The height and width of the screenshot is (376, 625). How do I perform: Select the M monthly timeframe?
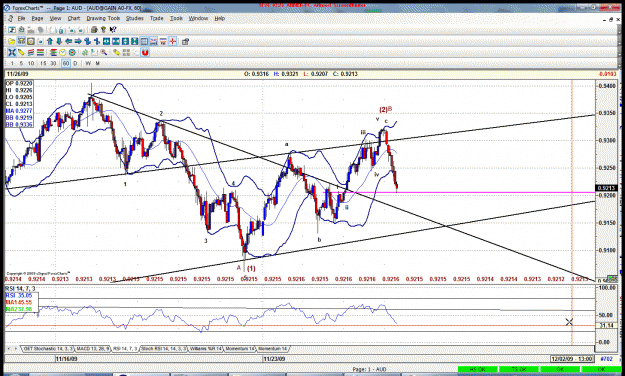[97, 63]
